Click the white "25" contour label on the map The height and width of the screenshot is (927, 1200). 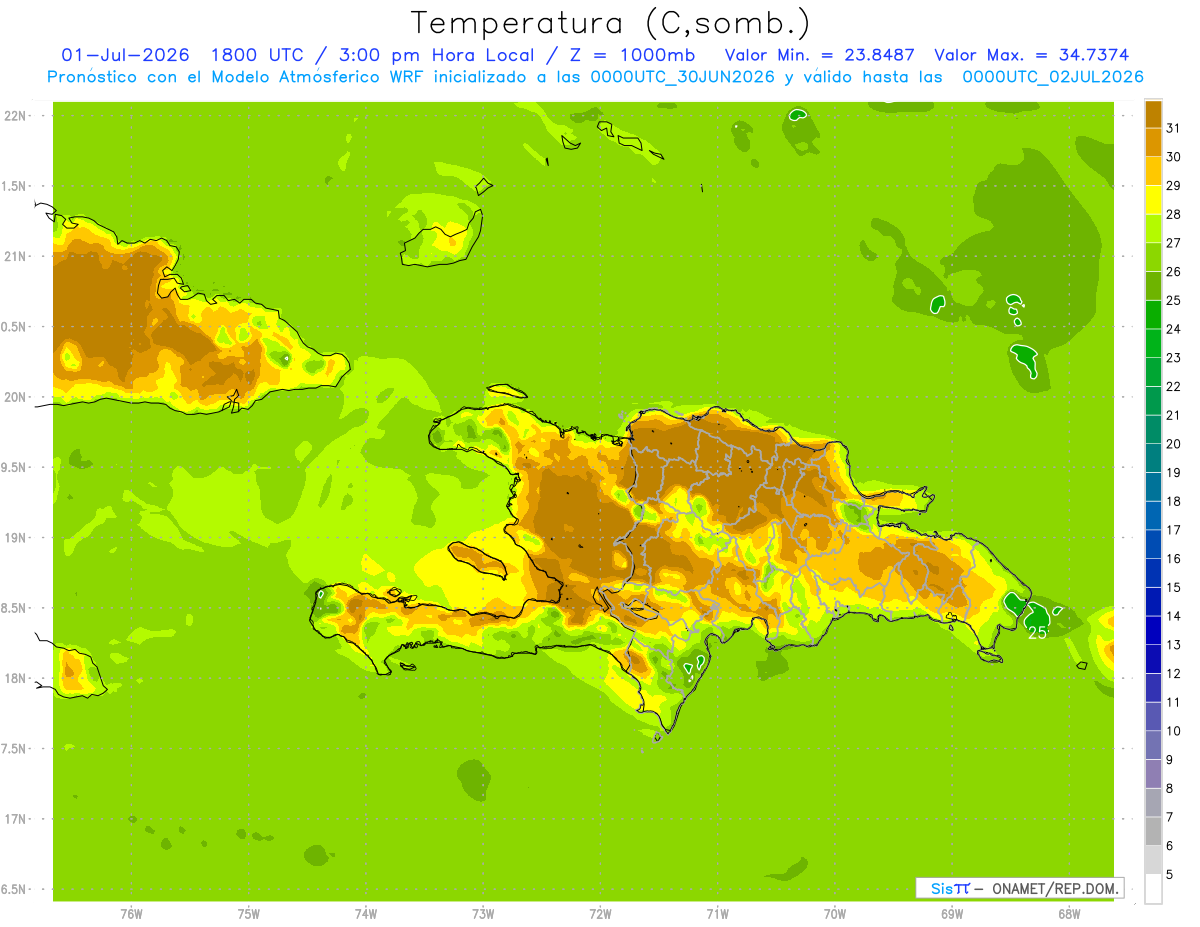click(x=1037, y=633)
